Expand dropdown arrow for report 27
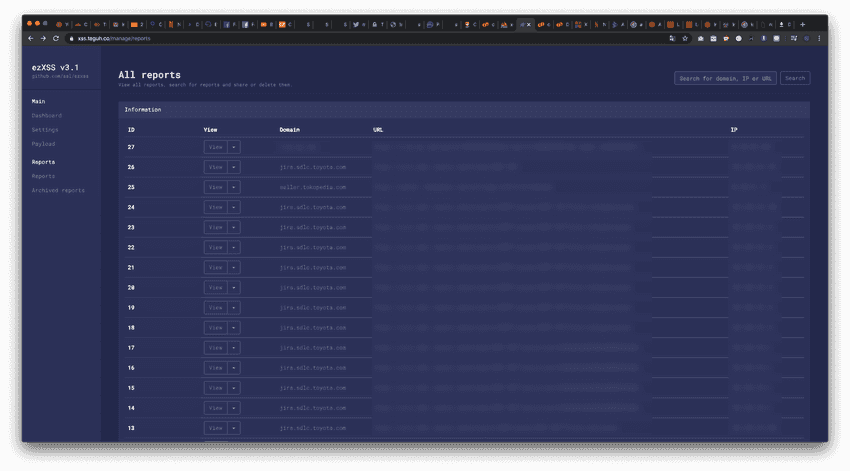This screenshot has width=850, height=471. coord(234,147)
